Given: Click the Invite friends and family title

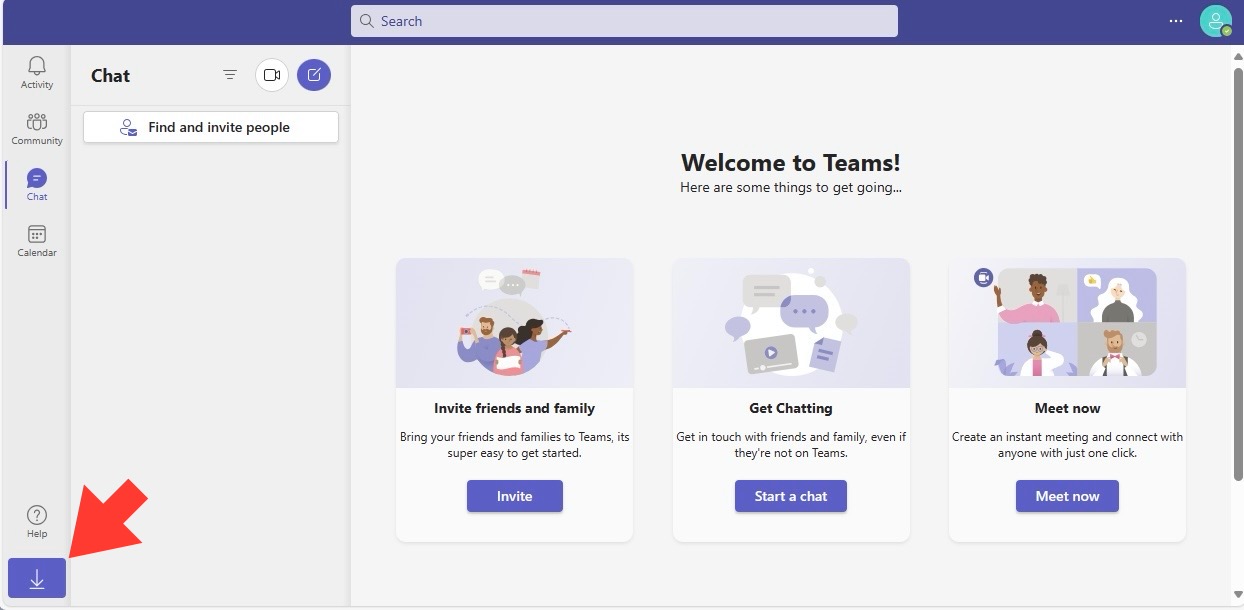Looking at the screenshot, I should 514,408.
